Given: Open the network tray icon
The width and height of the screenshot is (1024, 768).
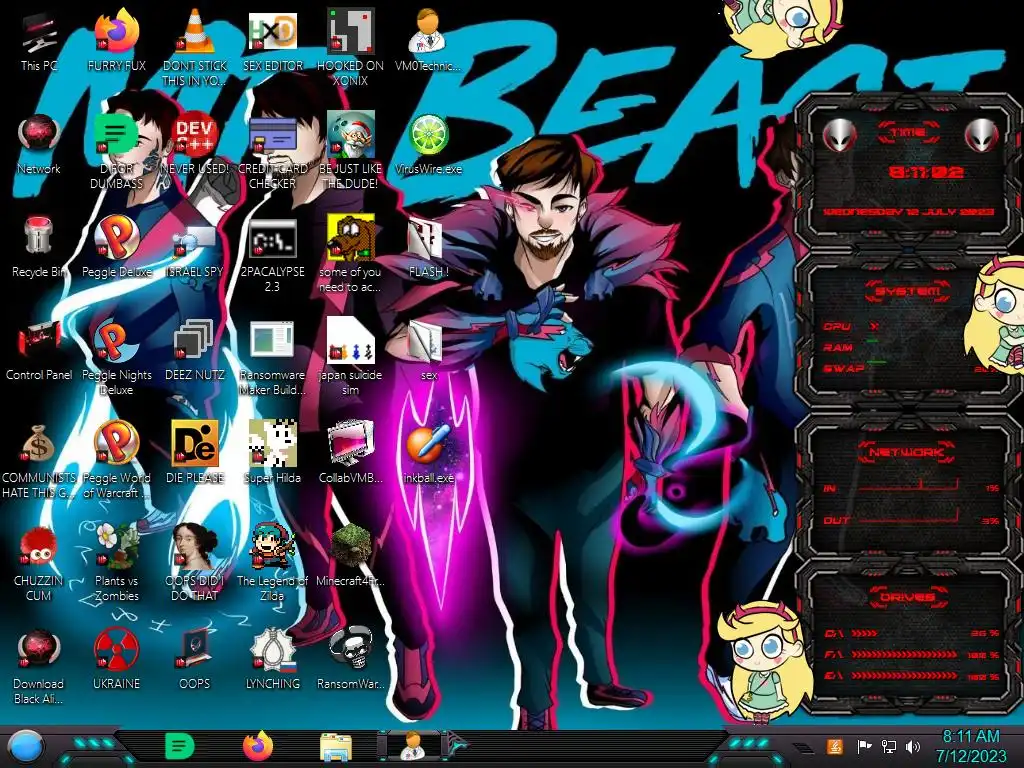Looking at the screenshot, I should [889, 746].
